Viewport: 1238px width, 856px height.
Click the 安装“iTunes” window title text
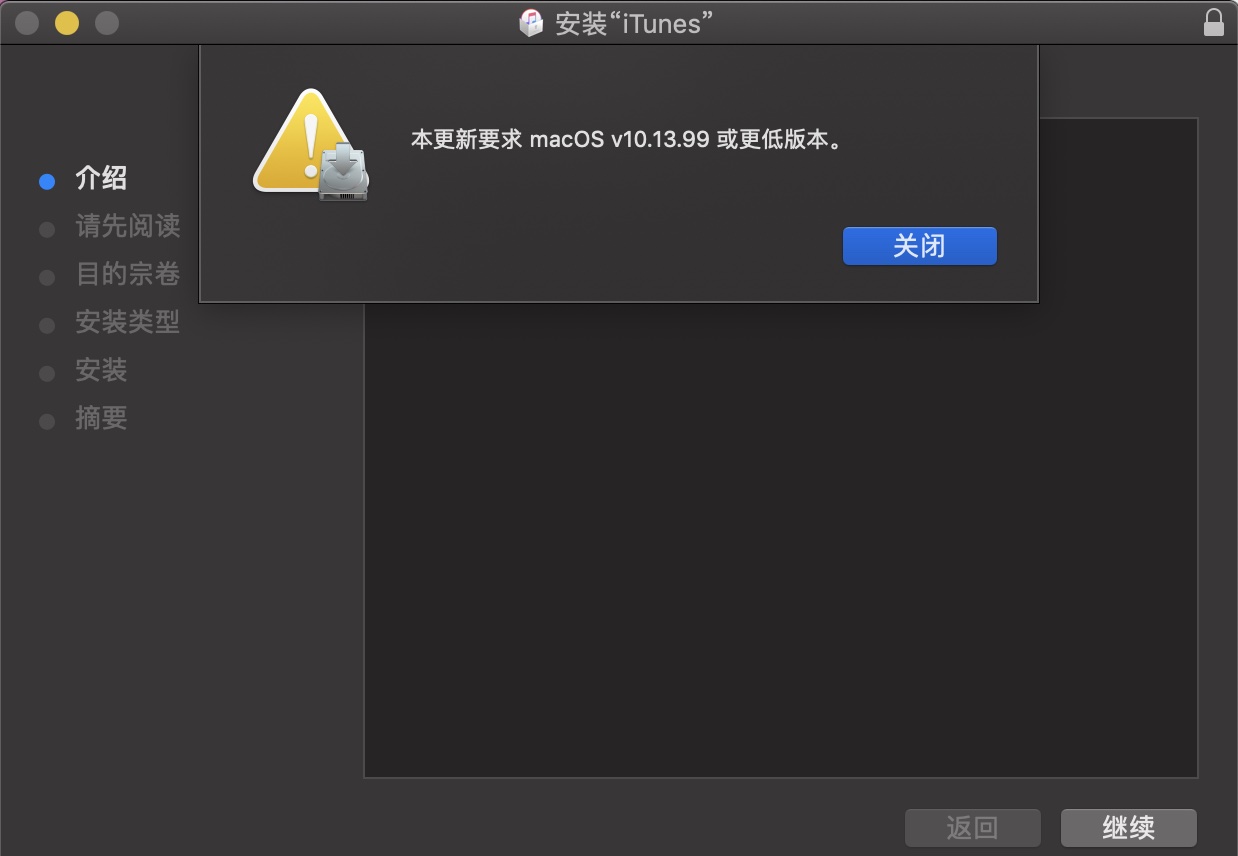[x=634, y=23]
